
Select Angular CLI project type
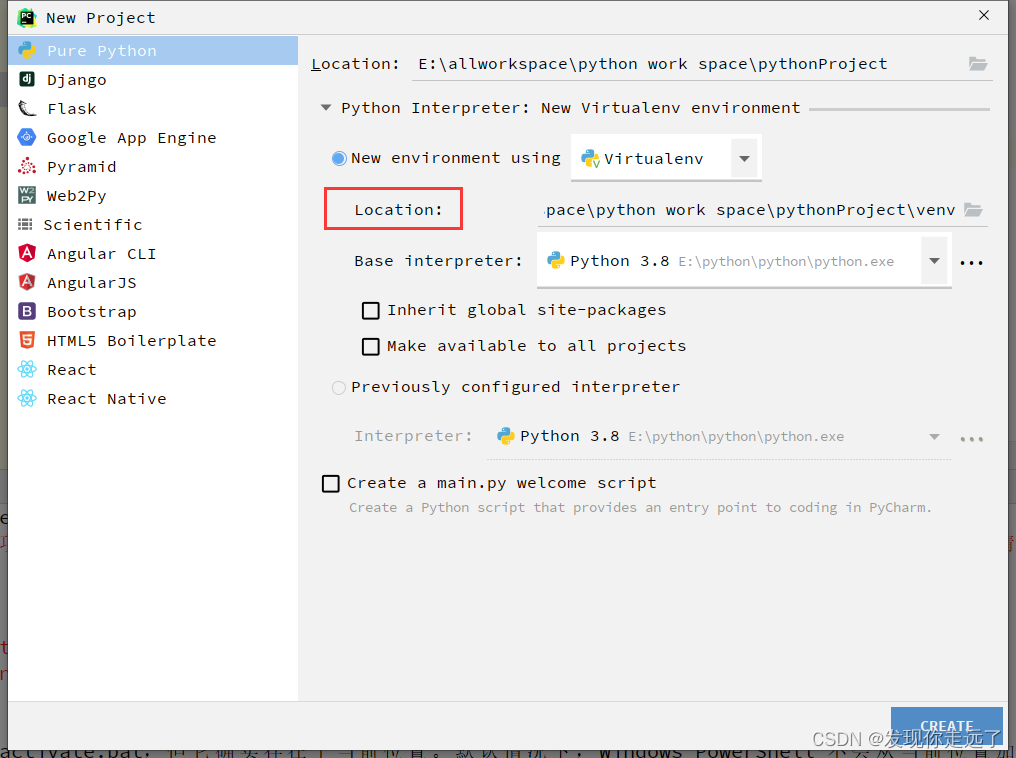[153, 253]
